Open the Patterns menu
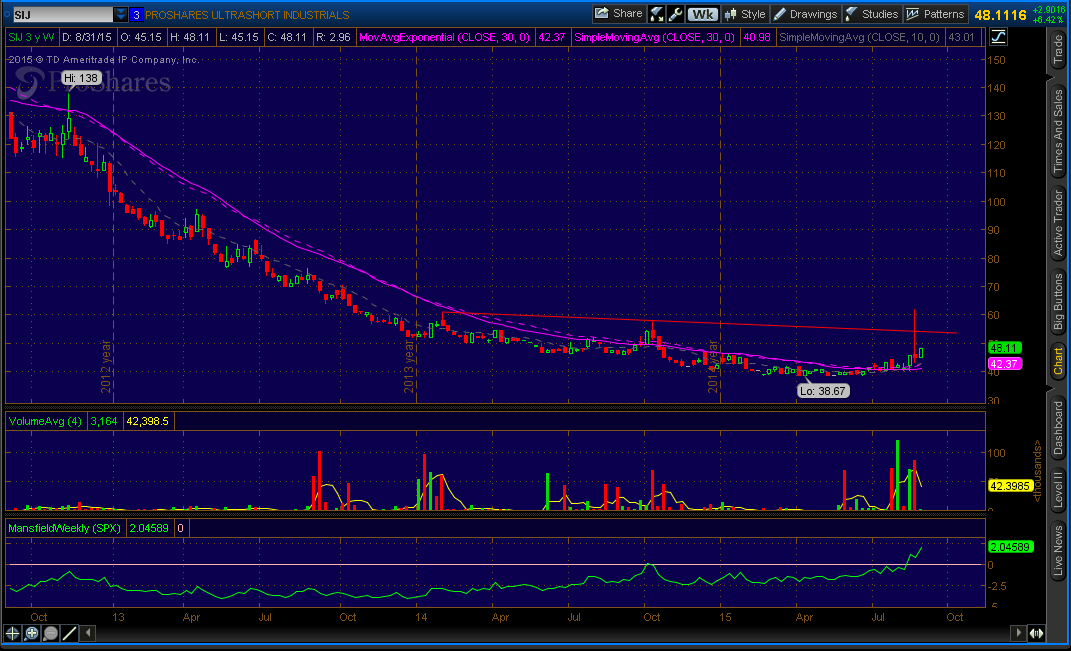The width and height of the screenshot is (1071, 651). (x=936, y=14)
